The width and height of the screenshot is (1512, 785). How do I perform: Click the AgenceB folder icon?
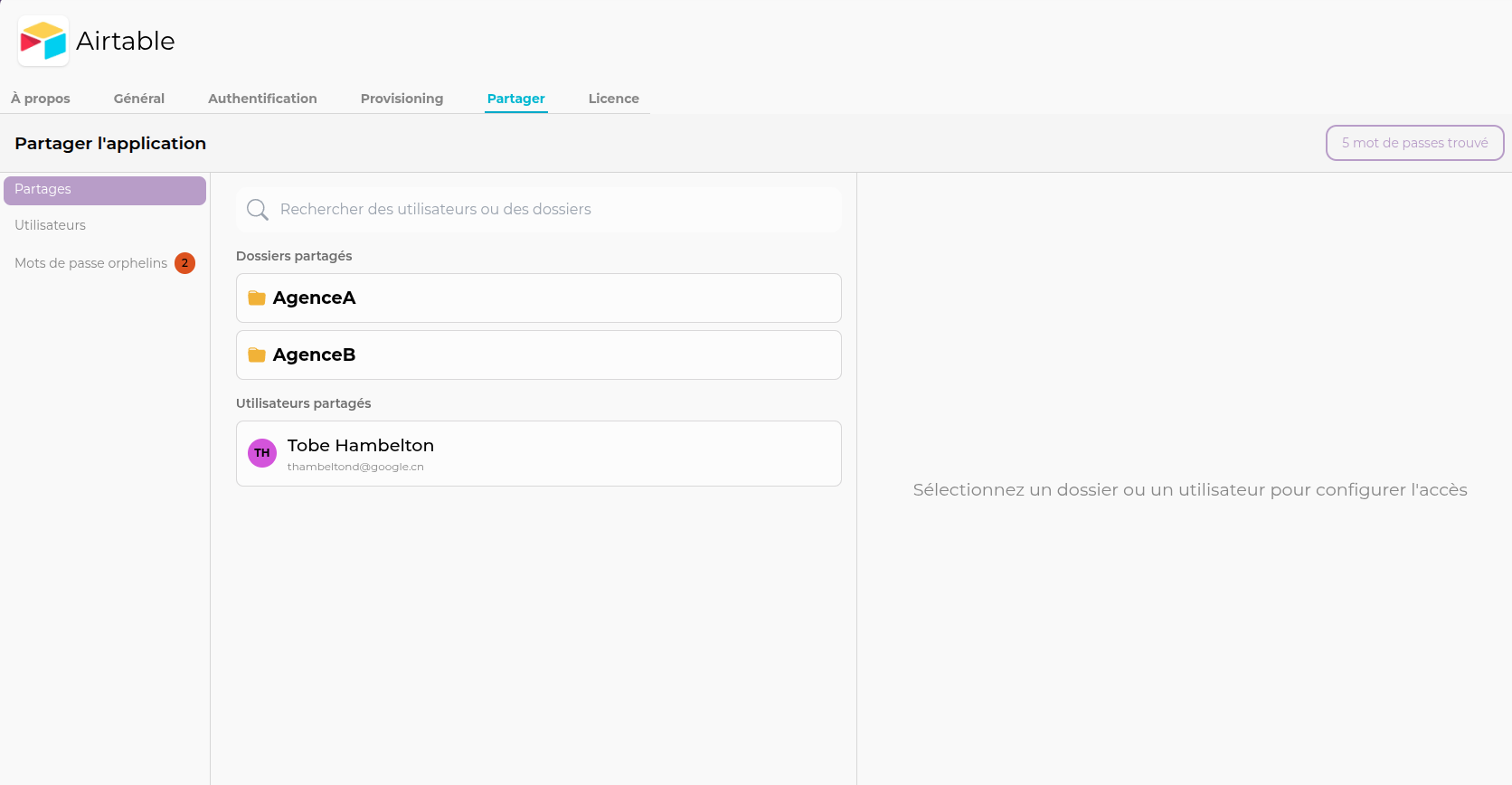point(257,355)
